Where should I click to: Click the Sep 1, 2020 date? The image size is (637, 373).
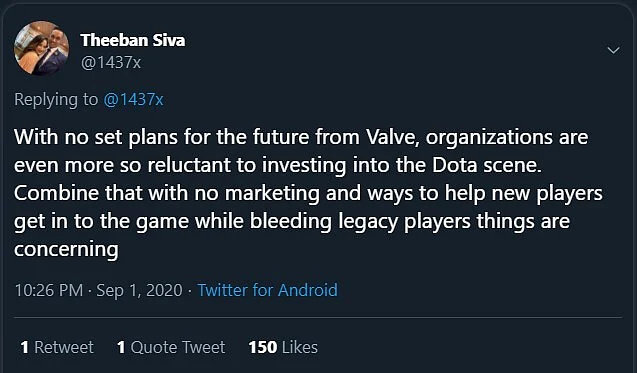pos(139,291)
